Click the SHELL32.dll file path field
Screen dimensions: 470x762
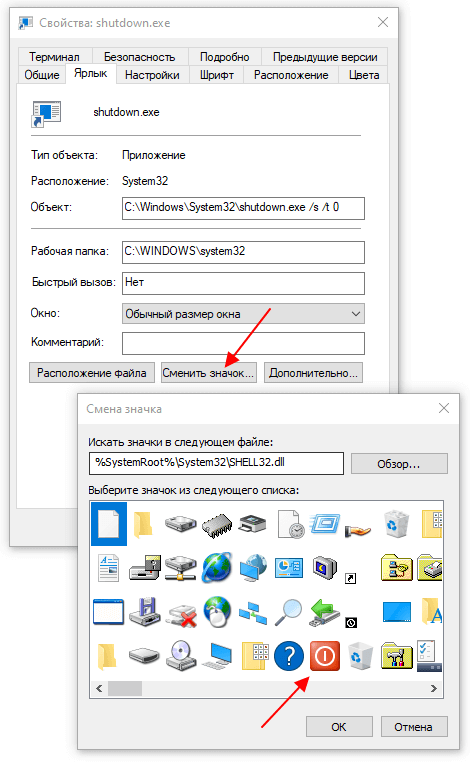[216, 463]
